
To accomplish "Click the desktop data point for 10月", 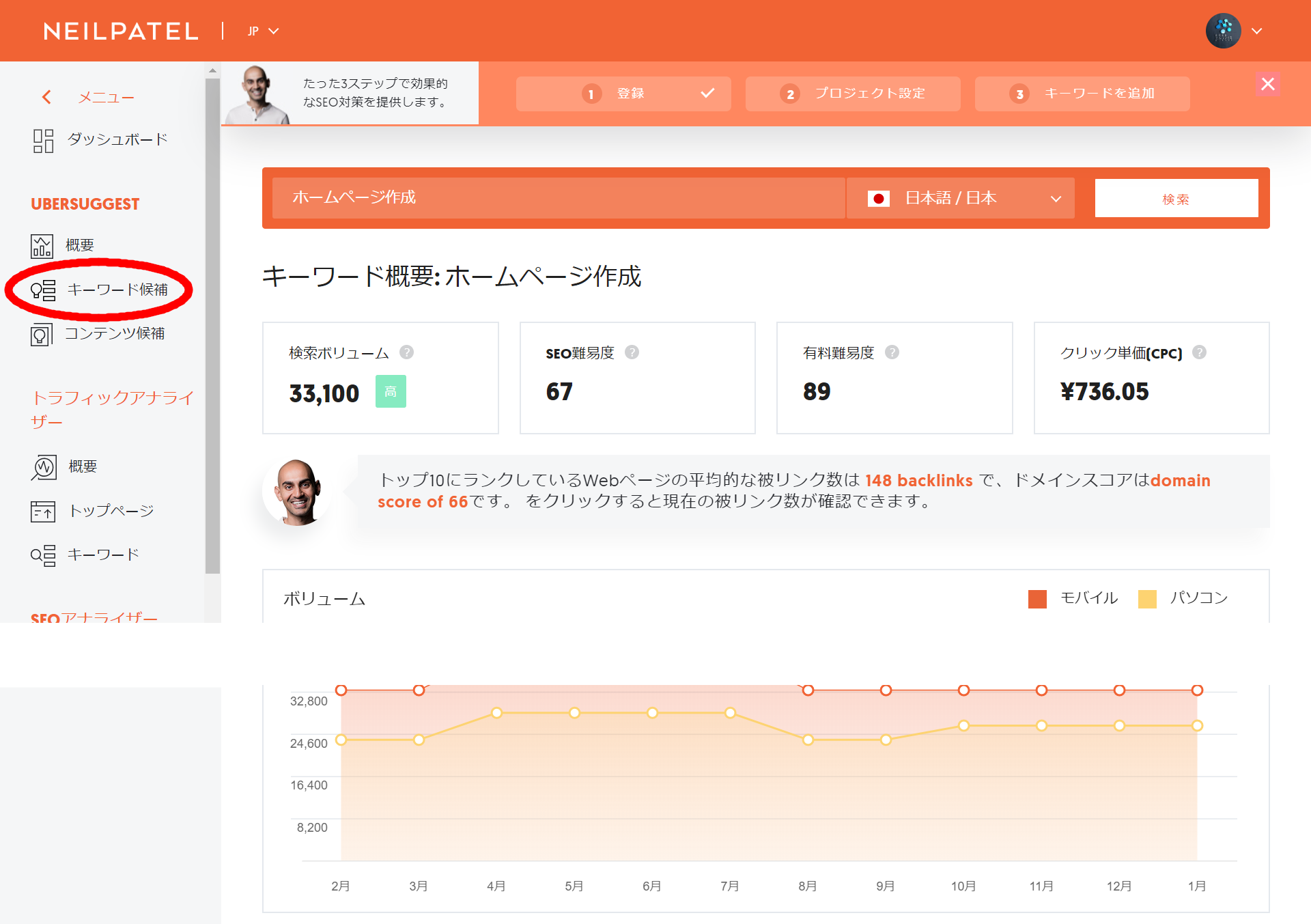I will tap(963, 725).
